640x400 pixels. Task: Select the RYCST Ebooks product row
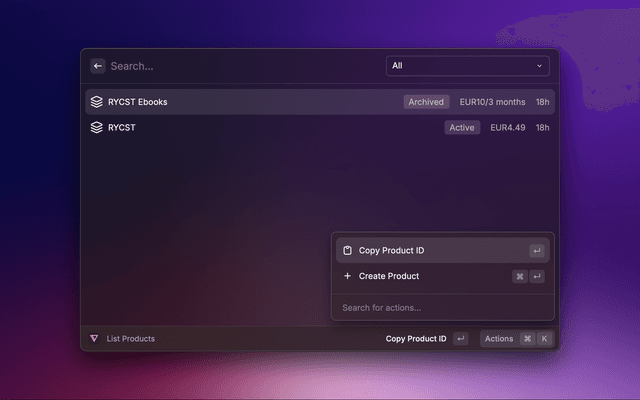(250, 102)
